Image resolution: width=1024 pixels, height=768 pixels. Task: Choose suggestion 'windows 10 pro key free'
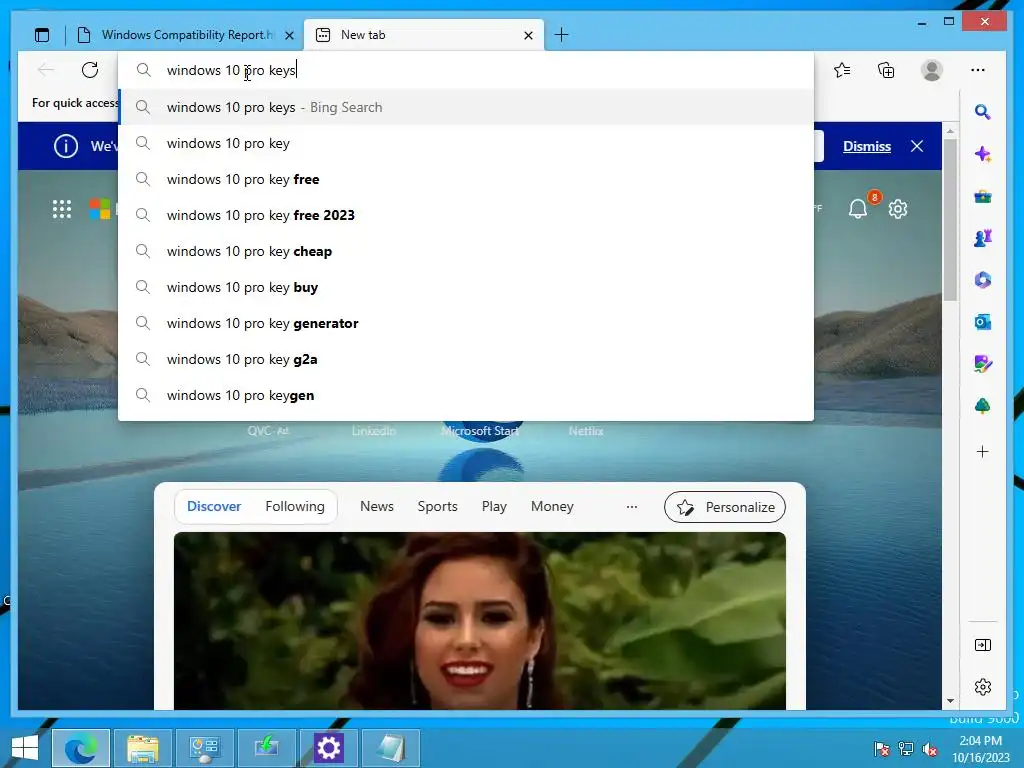tap(466, 179)
